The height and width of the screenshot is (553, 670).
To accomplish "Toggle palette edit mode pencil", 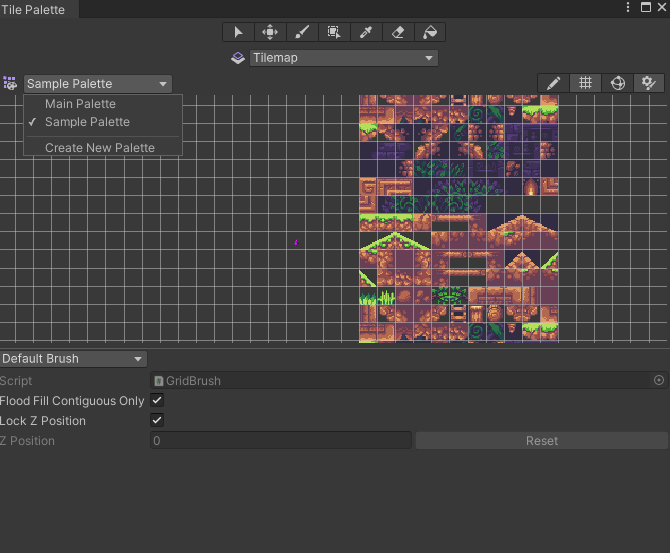I will click(553, 83).
